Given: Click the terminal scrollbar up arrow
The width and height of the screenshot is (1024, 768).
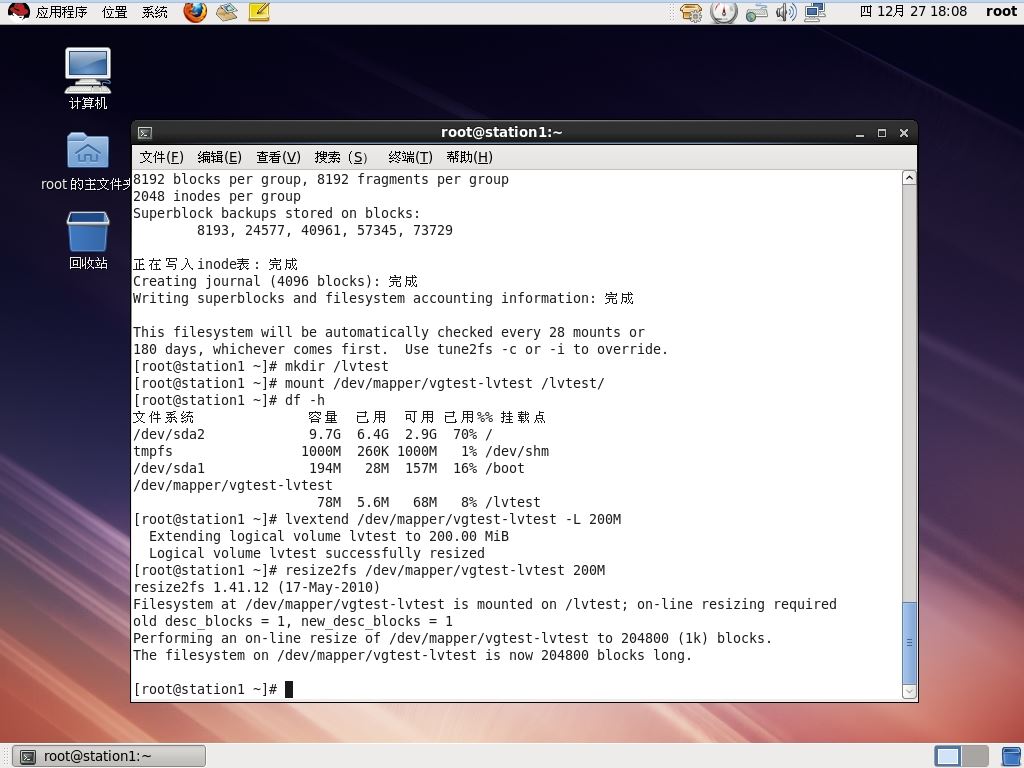Looking at the screenshot, I should [909, 178].
